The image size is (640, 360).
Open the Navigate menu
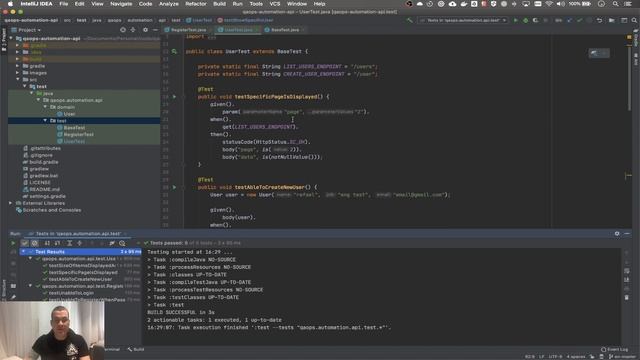(121, 4)
